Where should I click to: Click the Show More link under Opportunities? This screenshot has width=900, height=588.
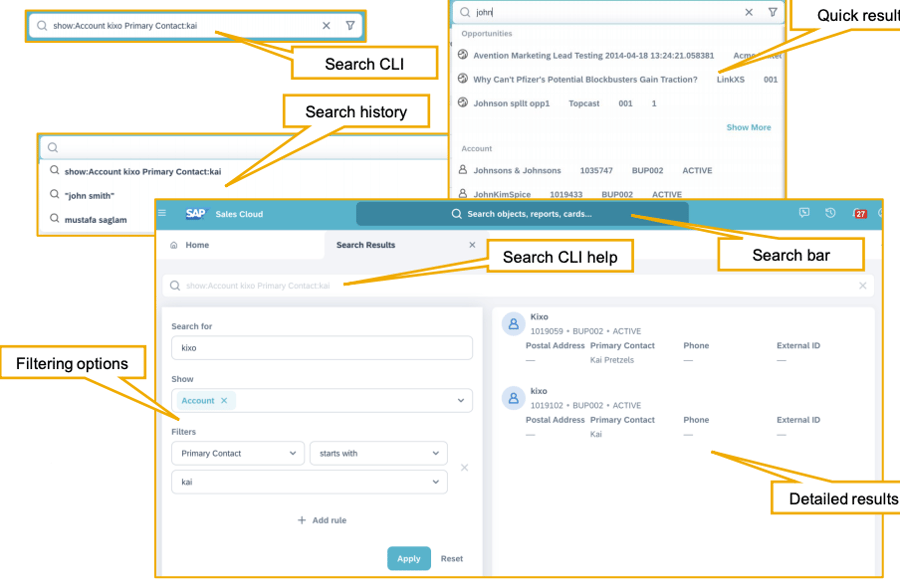[748, 127]
